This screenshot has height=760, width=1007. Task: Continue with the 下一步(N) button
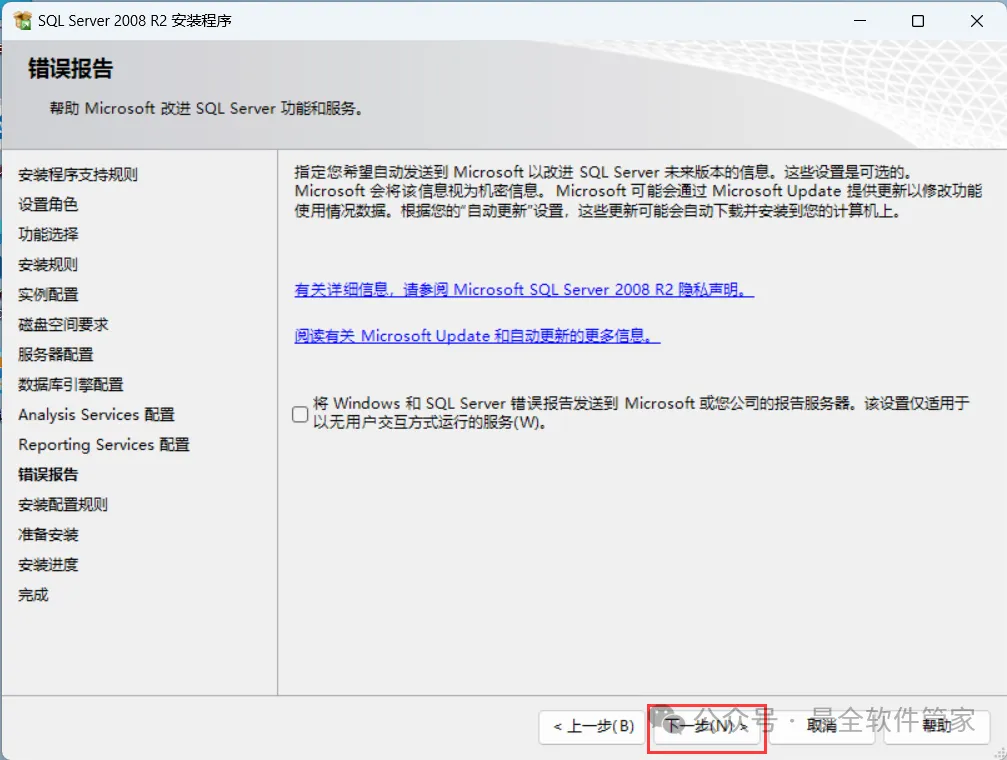(706, 727)
